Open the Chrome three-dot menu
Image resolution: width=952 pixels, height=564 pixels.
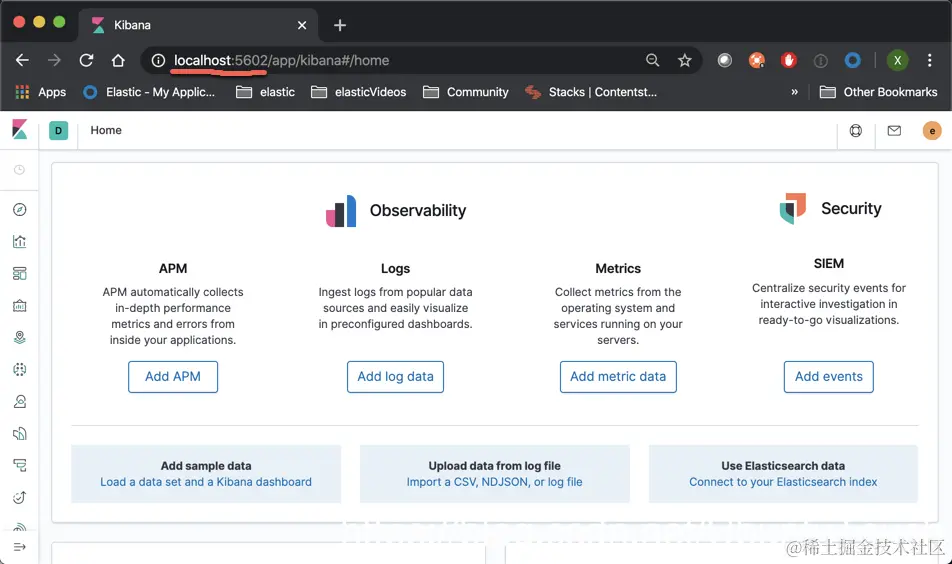click(930, 60)
